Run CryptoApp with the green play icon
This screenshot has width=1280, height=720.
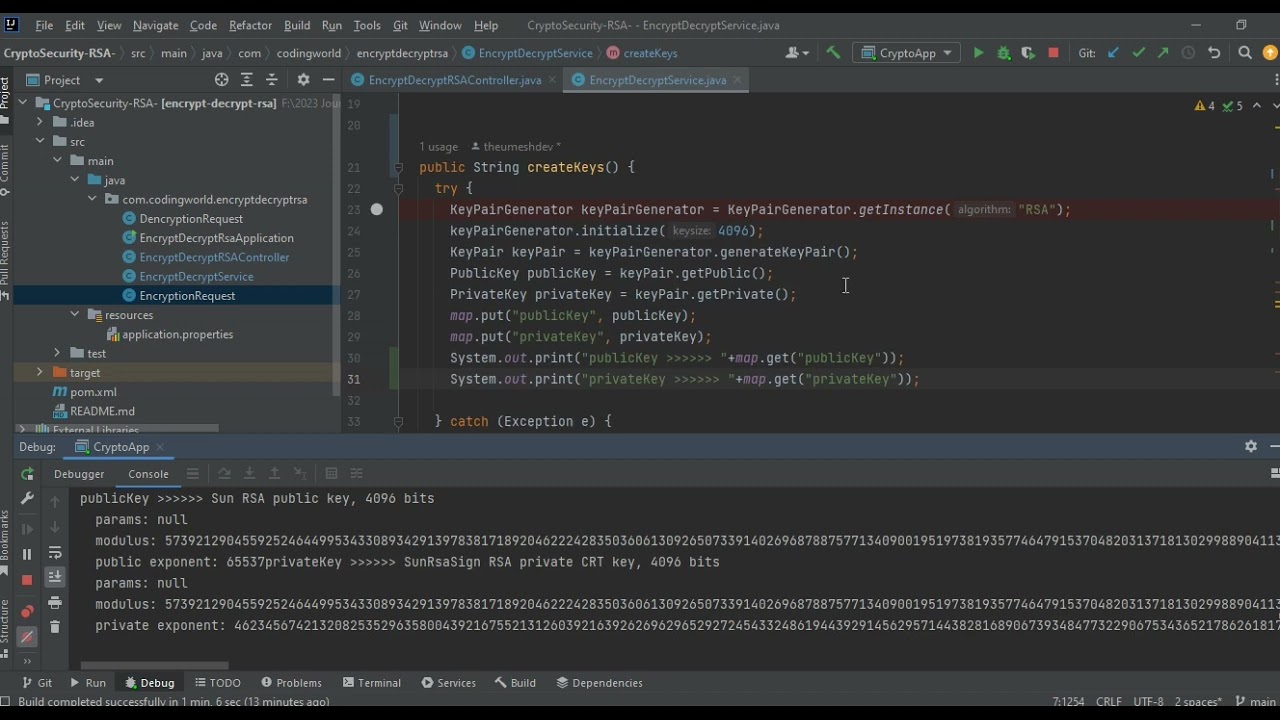pos(978,53)
